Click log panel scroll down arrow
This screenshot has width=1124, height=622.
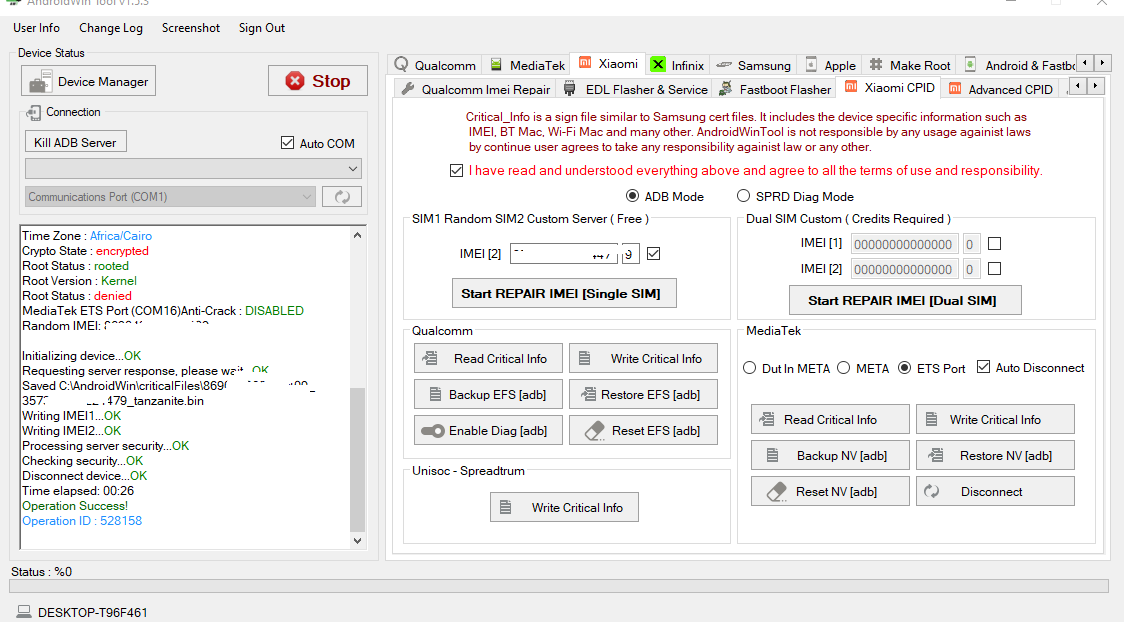357,541
